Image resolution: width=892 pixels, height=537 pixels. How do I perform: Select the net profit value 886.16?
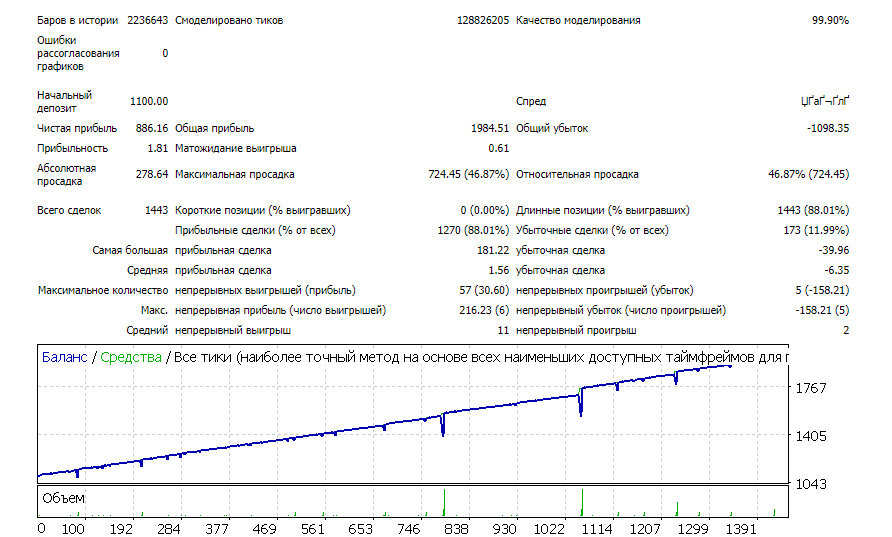pos(152,129)
